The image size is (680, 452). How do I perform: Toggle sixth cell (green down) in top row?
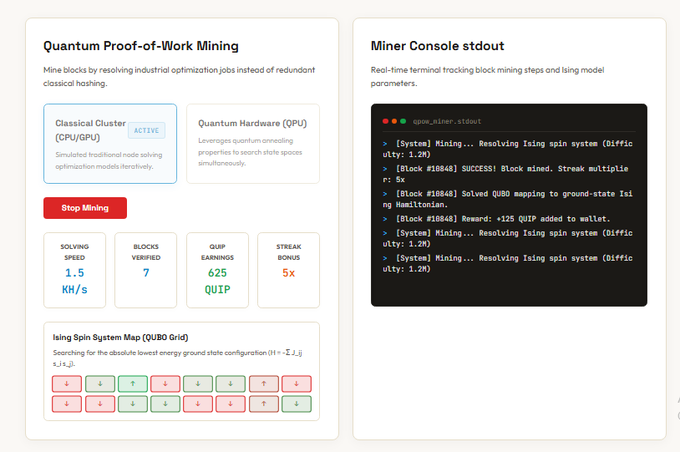pos(231,384)
